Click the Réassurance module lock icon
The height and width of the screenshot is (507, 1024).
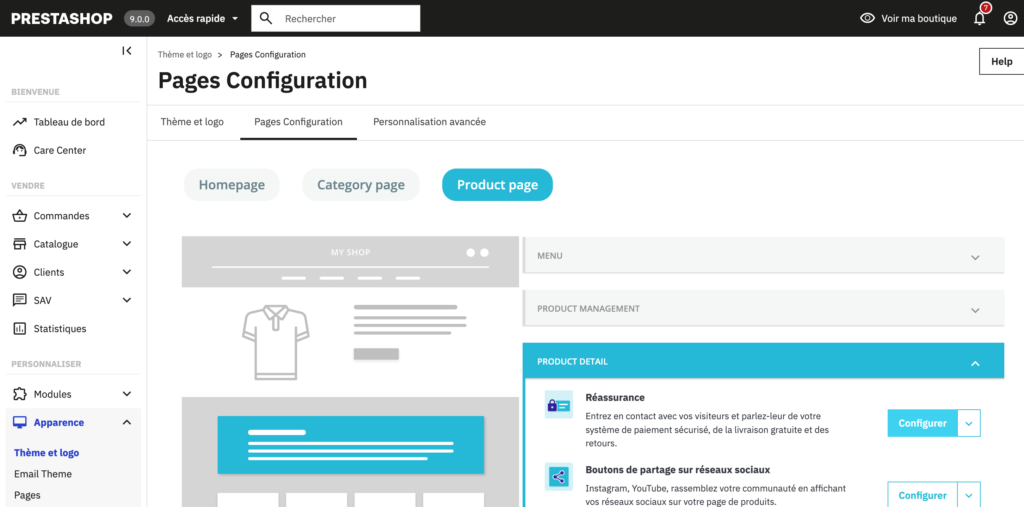559,405
